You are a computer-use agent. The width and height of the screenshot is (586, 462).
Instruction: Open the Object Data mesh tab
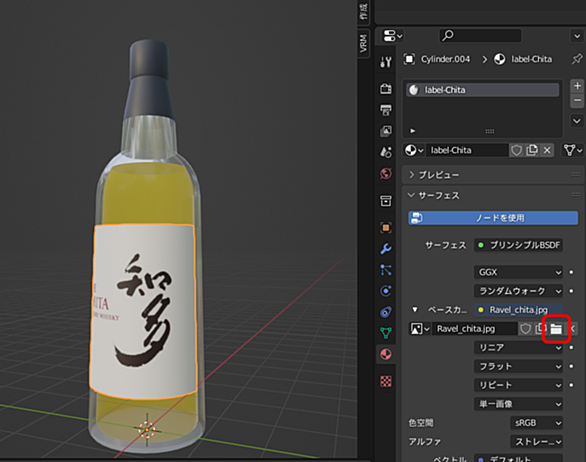(x=386, y=333)
